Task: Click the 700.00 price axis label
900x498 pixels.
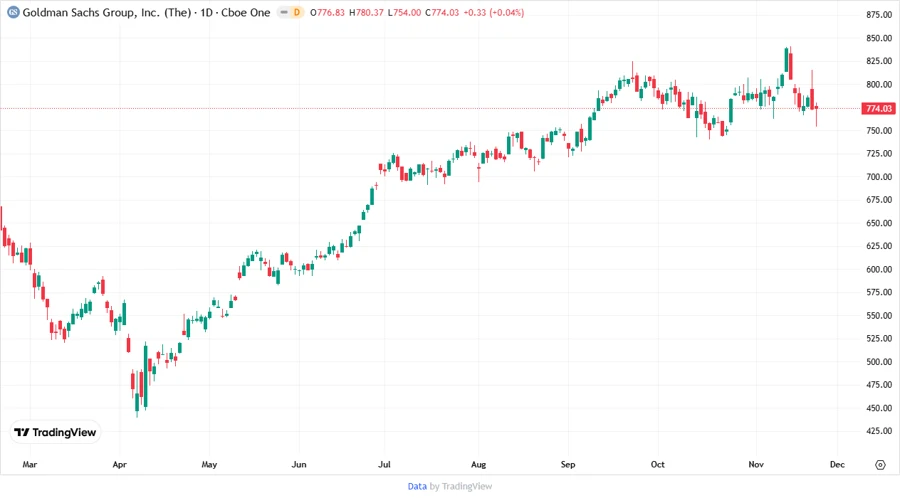Action: tap(879, 177)
